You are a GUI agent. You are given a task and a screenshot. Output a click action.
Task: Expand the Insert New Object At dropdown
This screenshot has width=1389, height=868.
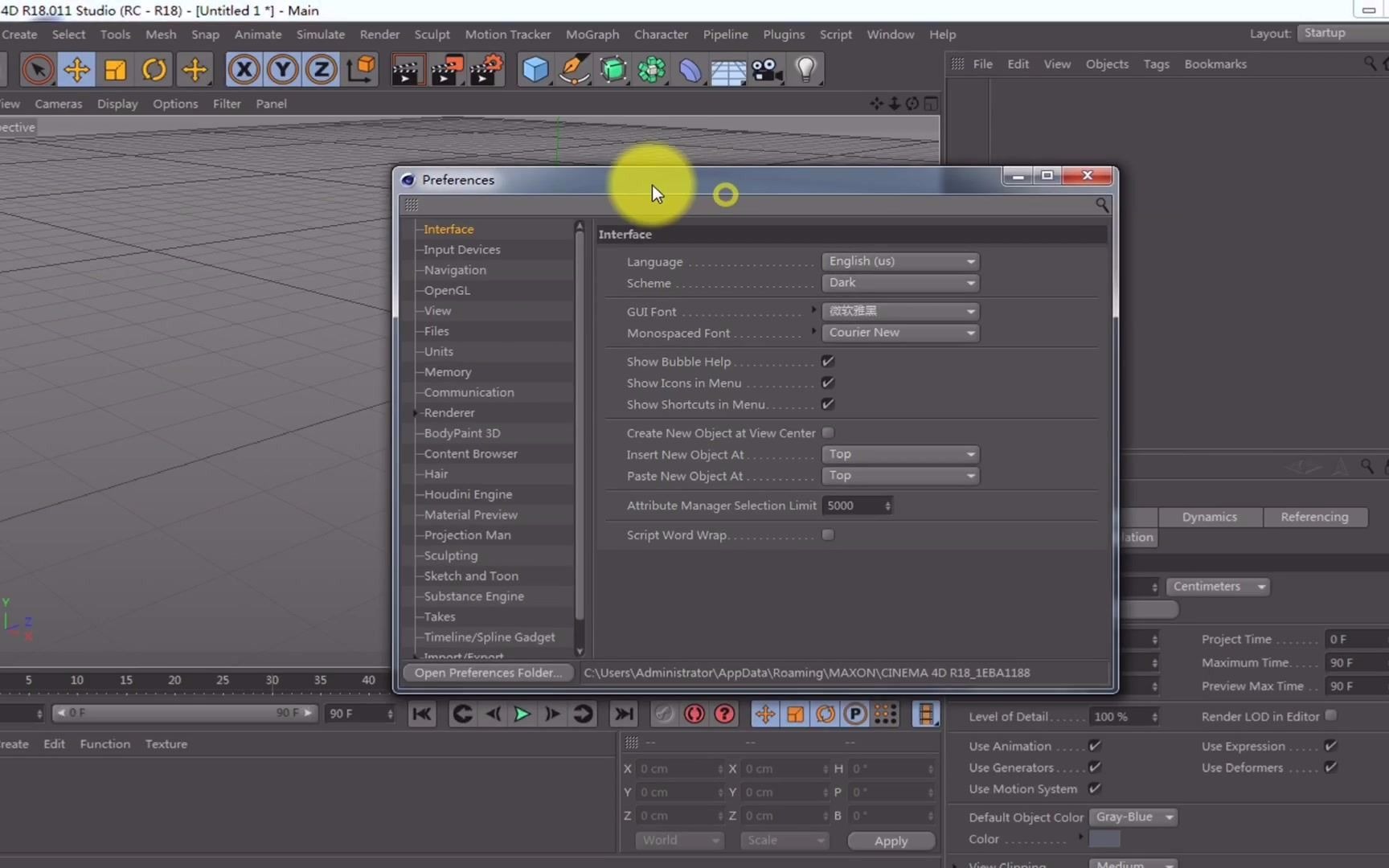click(x=899, y=454)
